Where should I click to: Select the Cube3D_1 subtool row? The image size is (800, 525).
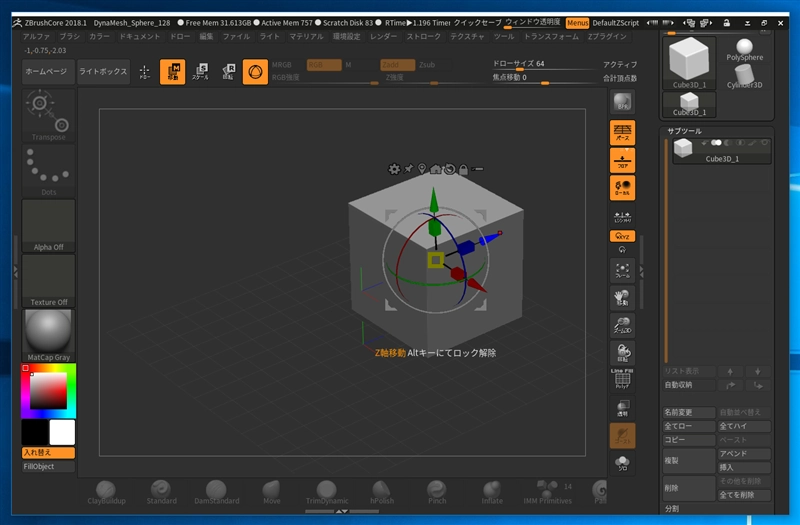(721, 151)
